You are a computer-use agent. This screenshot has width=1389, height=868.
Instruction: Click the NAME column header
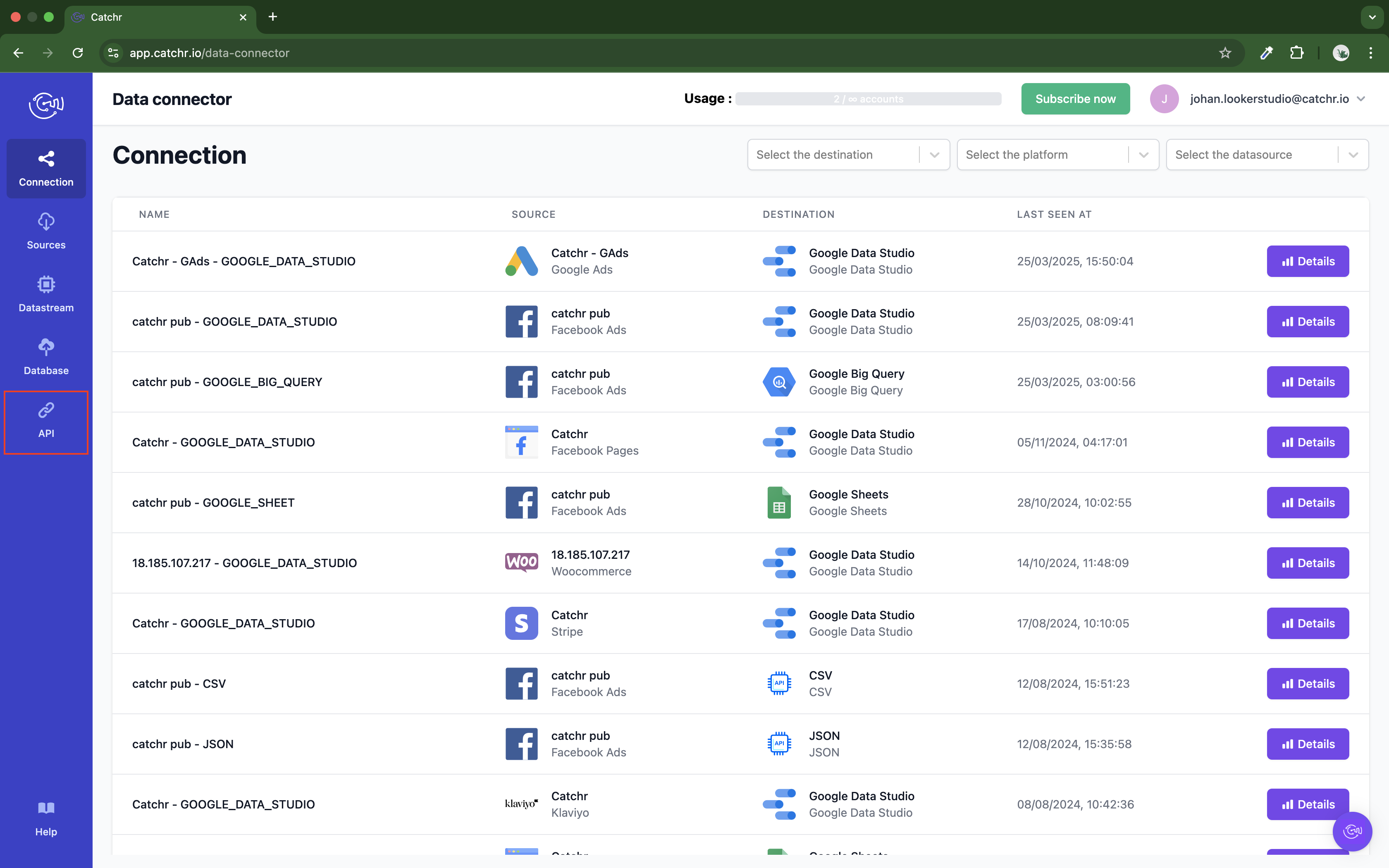tap(154, 214)
